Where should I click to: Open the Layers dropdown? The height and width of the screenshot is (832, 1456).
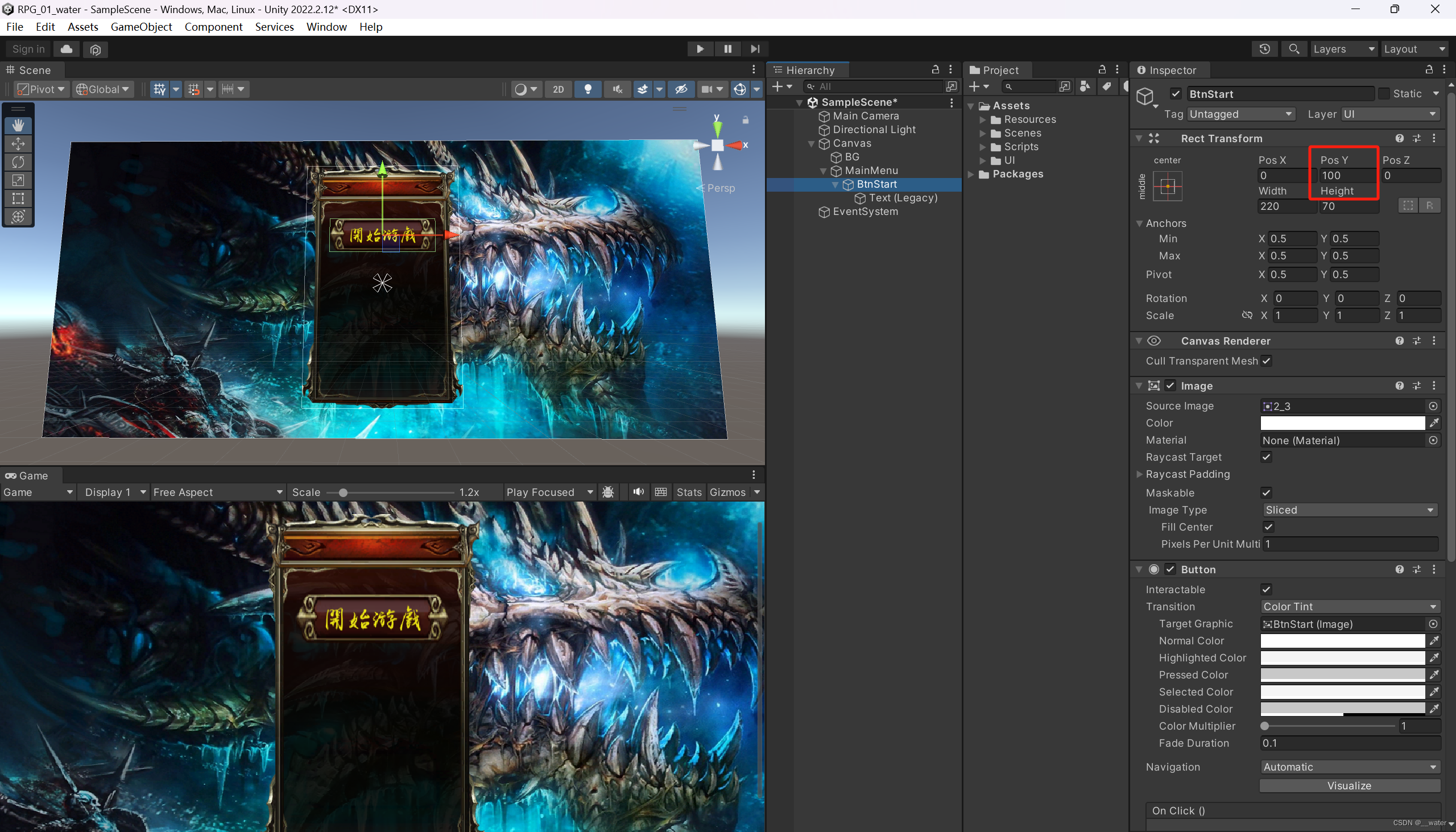pos(1343,49)
